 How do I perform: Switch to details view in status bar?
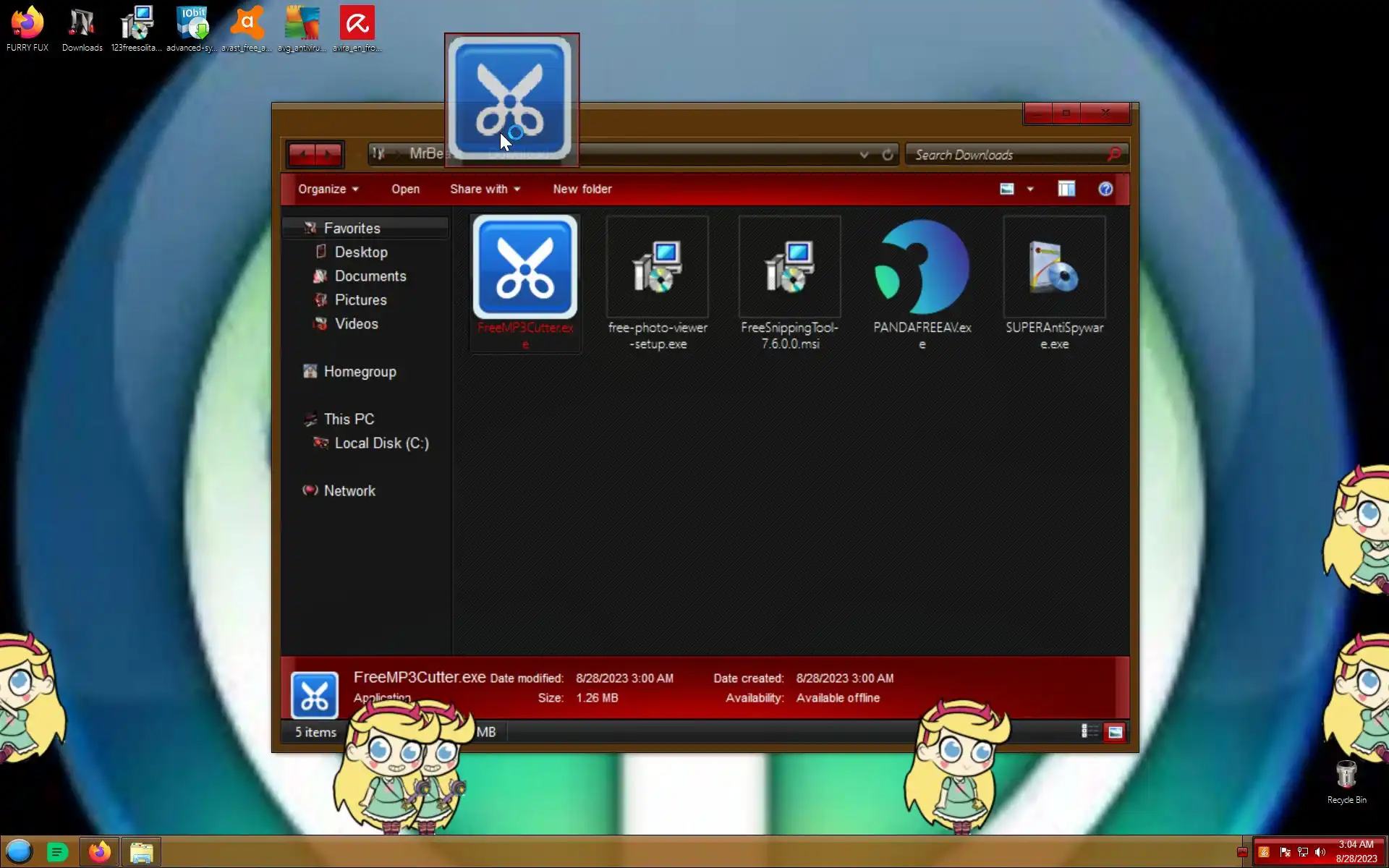tap(1088, 732)
